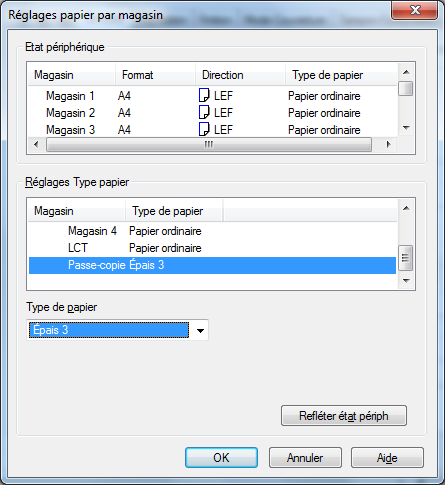Click the Annuler button
445x485 pixels.
pos(305,458)
